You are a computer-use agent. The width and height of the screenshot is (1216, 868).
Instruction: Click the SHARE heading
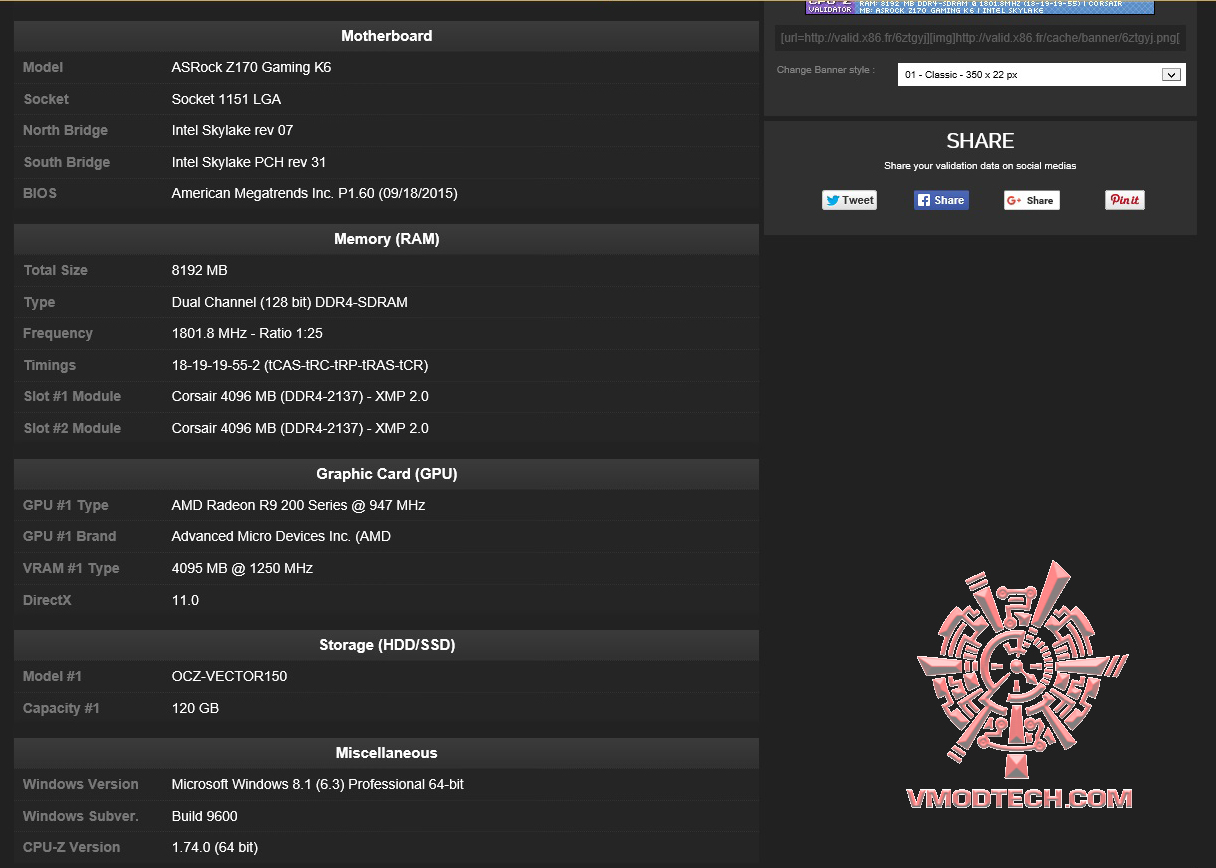pyautogui.click(x=980, y=141)
